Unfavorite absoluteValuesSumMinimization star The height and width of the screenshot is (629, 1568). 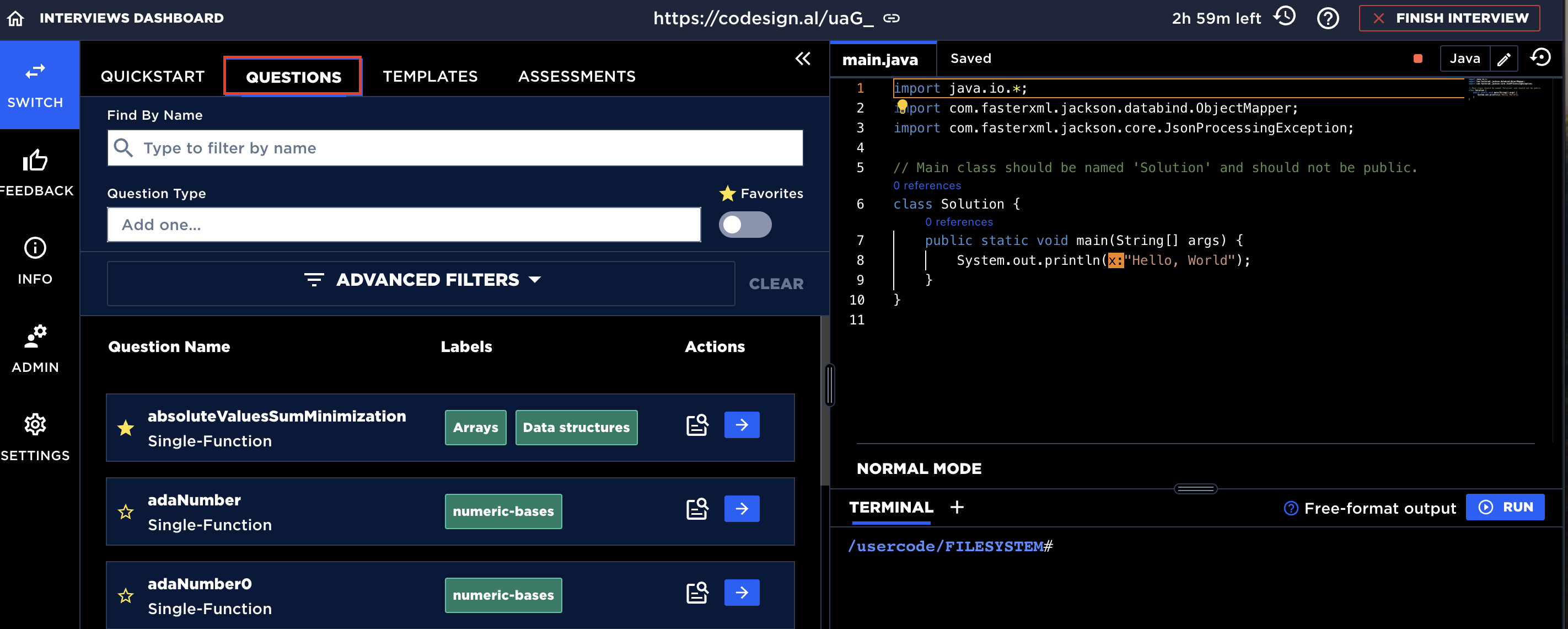point(126,428)
